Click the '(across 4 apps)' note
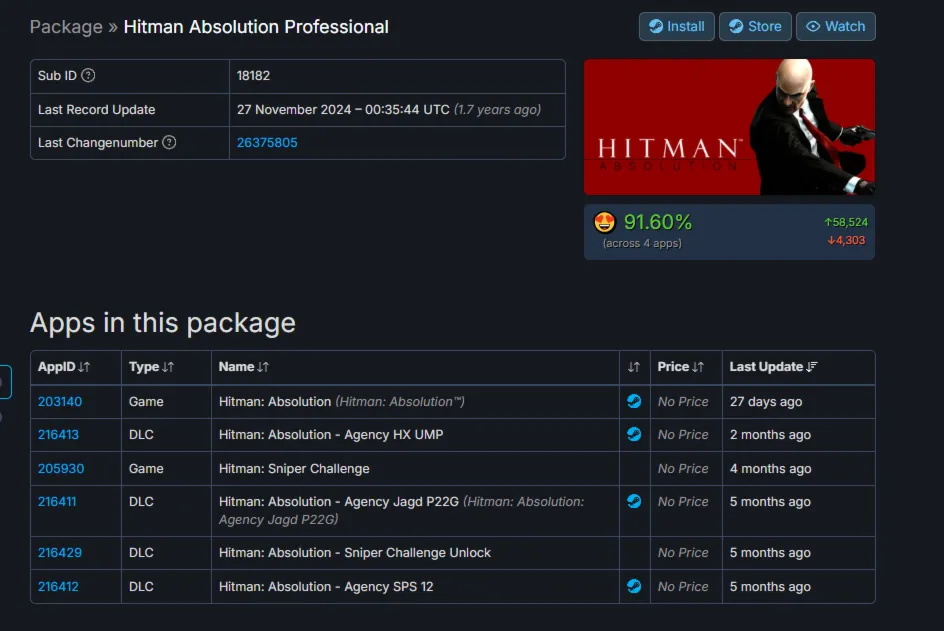 (x=642, y=243)
